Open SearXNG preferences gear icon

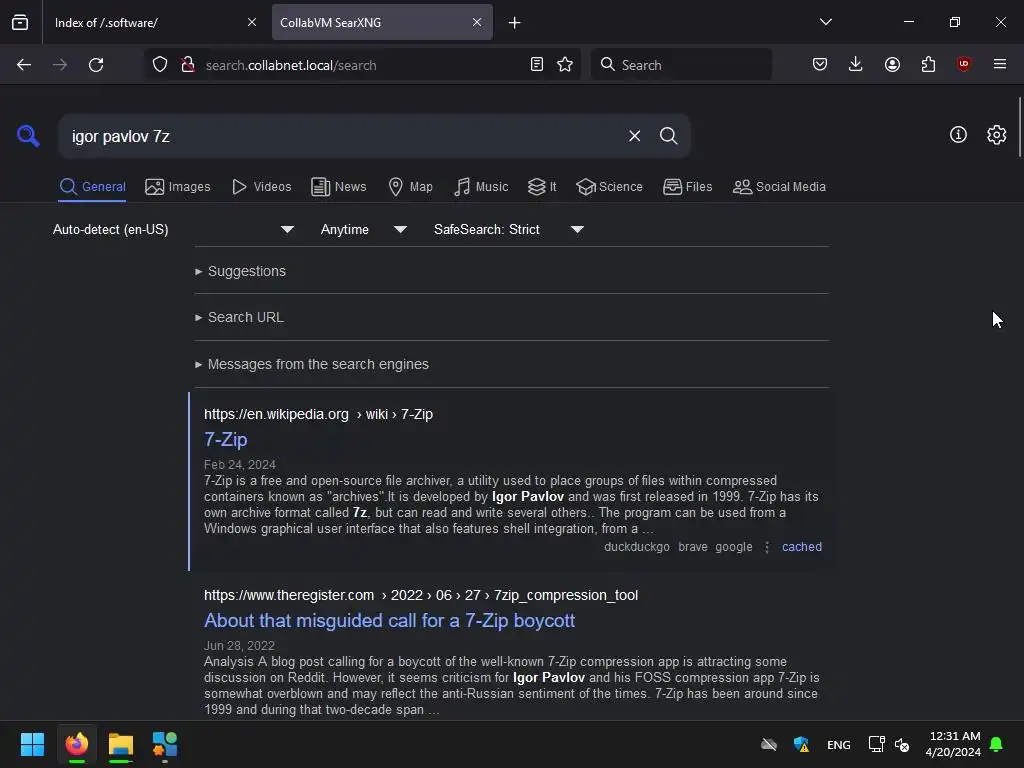[997, 135]
